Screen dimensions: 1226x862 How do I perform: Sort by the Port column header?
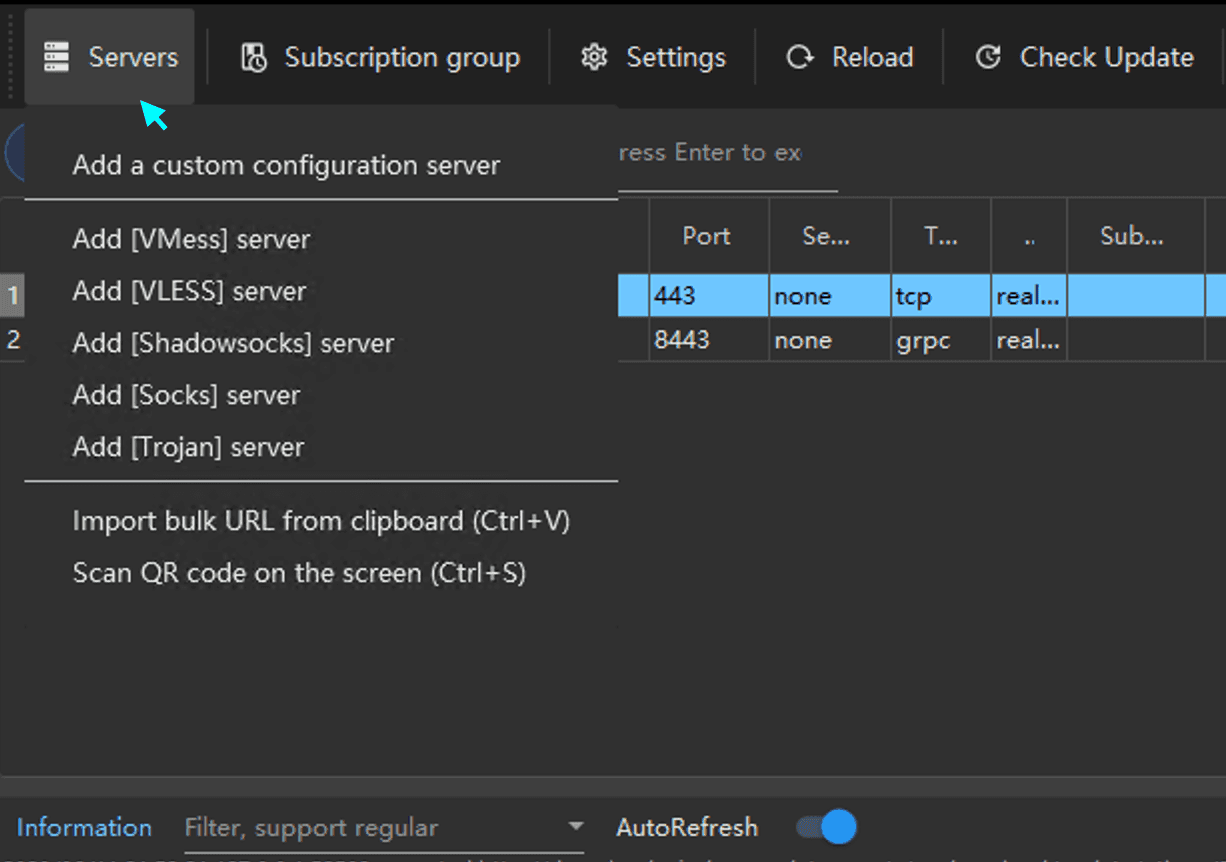coord(708,237)
